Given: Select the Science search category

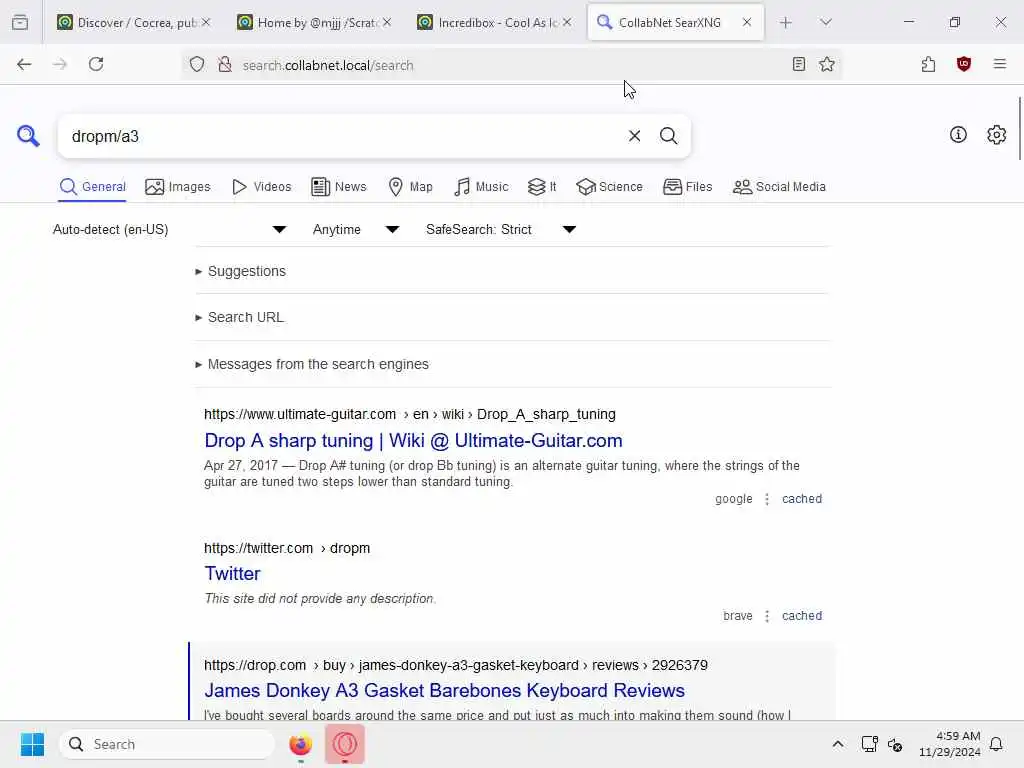Looking at the screenshot, I should [x=609, y=187].
